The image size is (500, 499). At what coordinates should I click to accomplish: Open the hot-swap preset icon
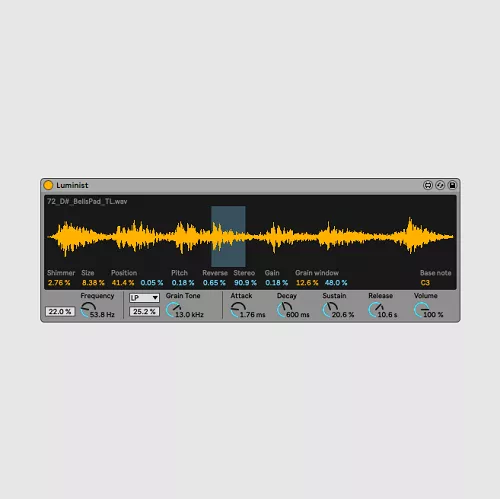(x=428, y=185)
